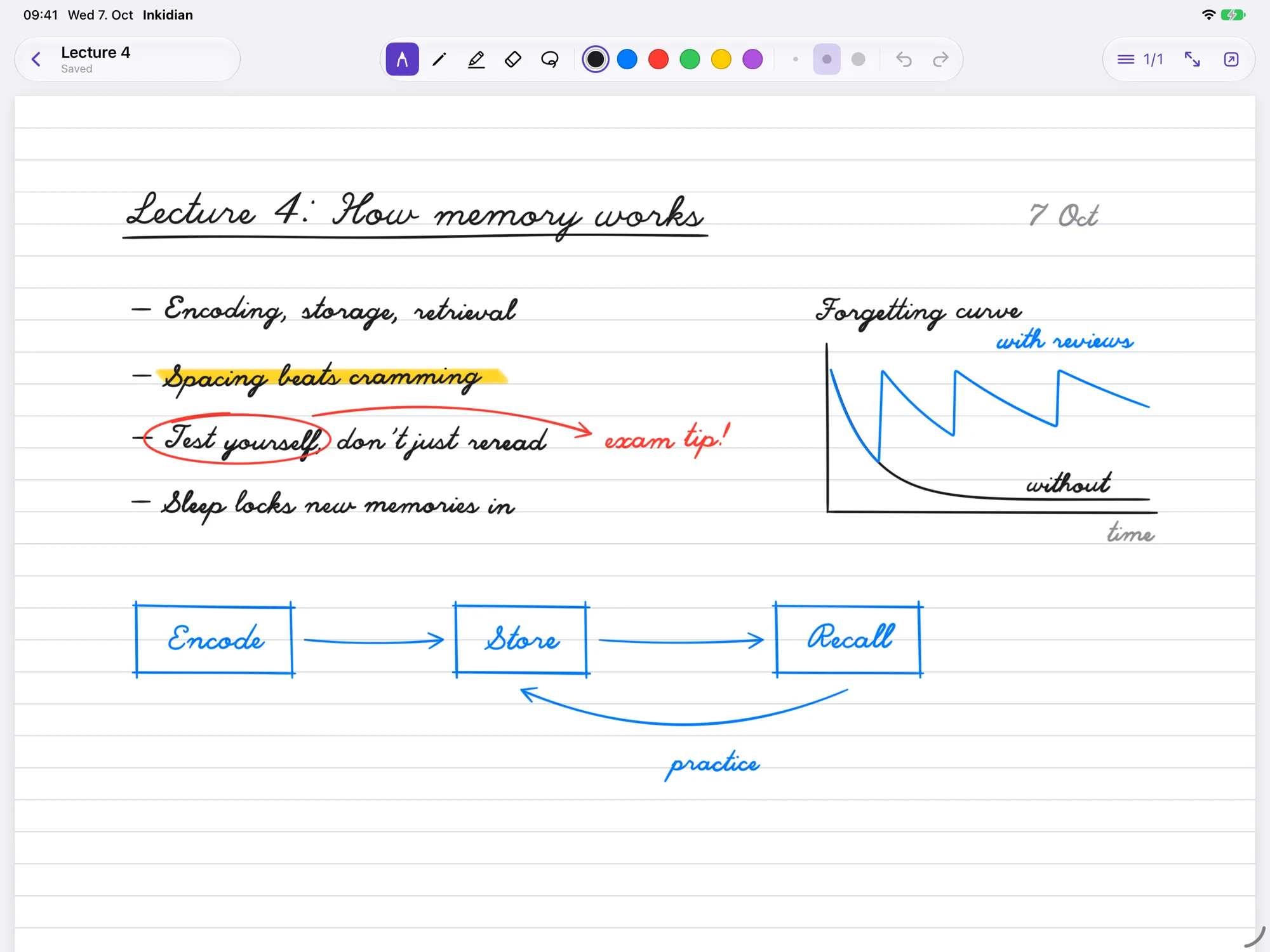This screenshot has width=1270, height=952.
Task: Choose the medium stroke width
Action: (827, 59)
